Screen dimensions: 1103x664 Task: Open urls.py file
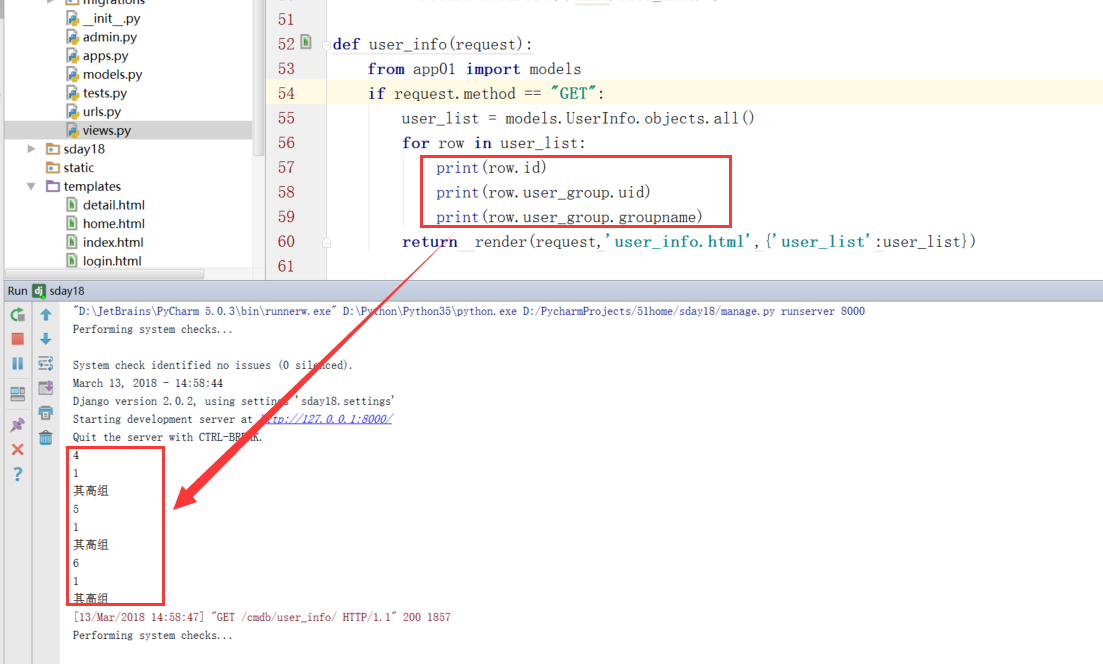(x=102, y=111)
